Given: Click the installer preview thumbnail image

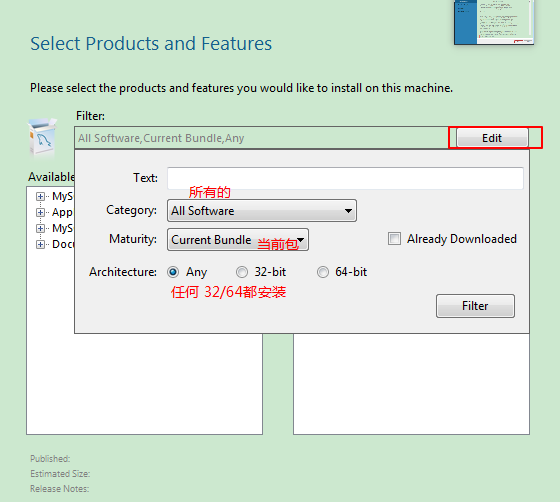Looking at the screenshot, I should pos(494,22).
